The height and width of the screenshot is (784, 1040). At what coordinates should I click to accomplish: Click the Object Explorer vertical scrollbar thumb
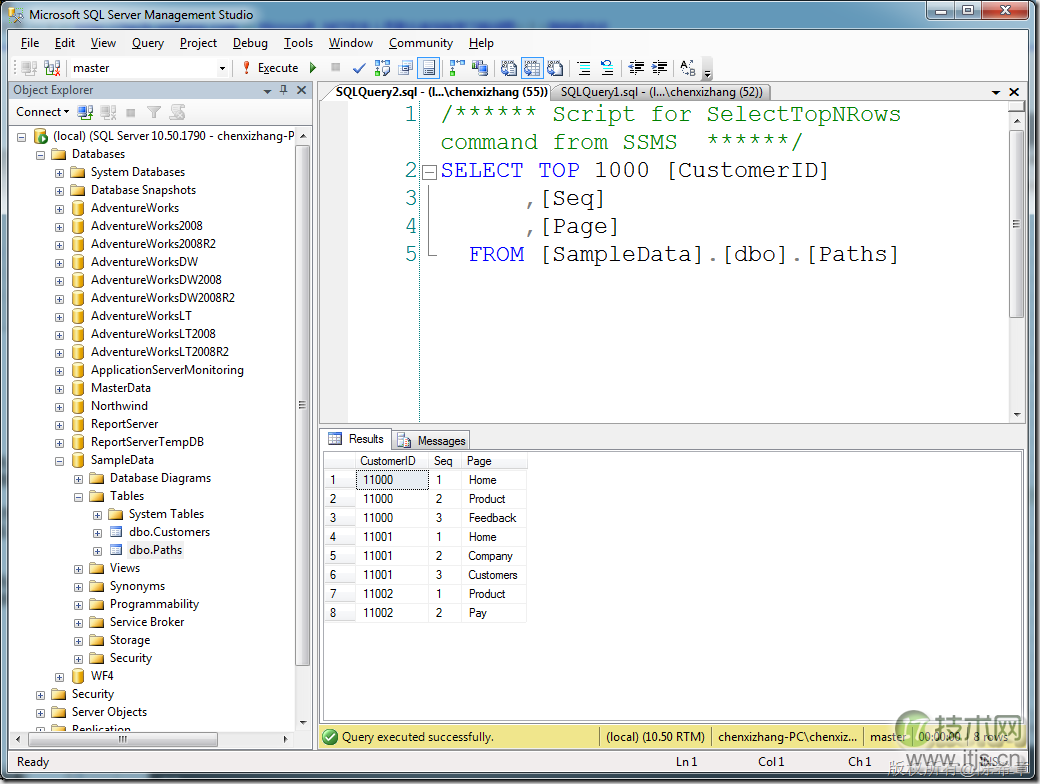pos(302,405)
